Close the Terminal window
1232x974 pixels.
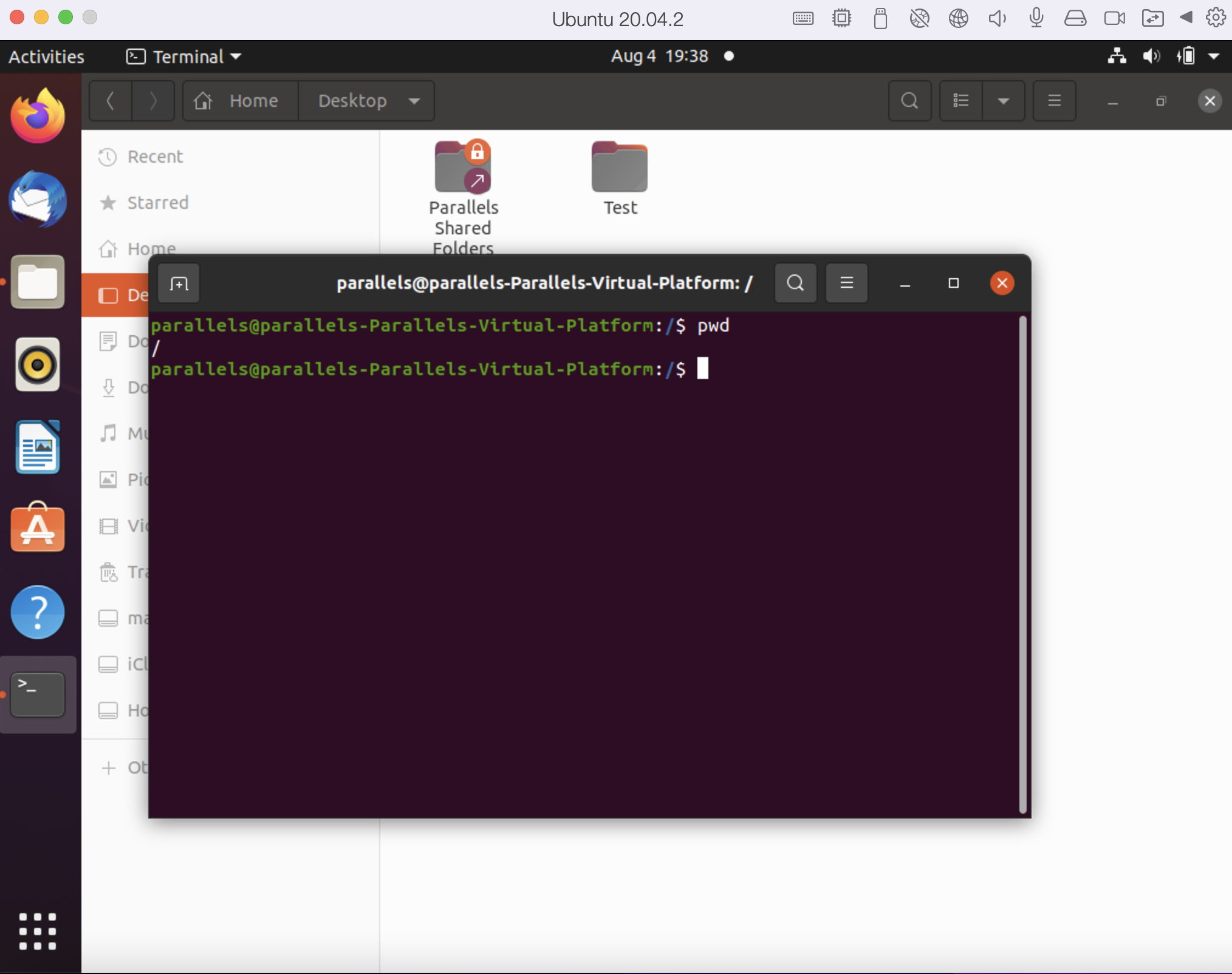(x=1002, y=283)
